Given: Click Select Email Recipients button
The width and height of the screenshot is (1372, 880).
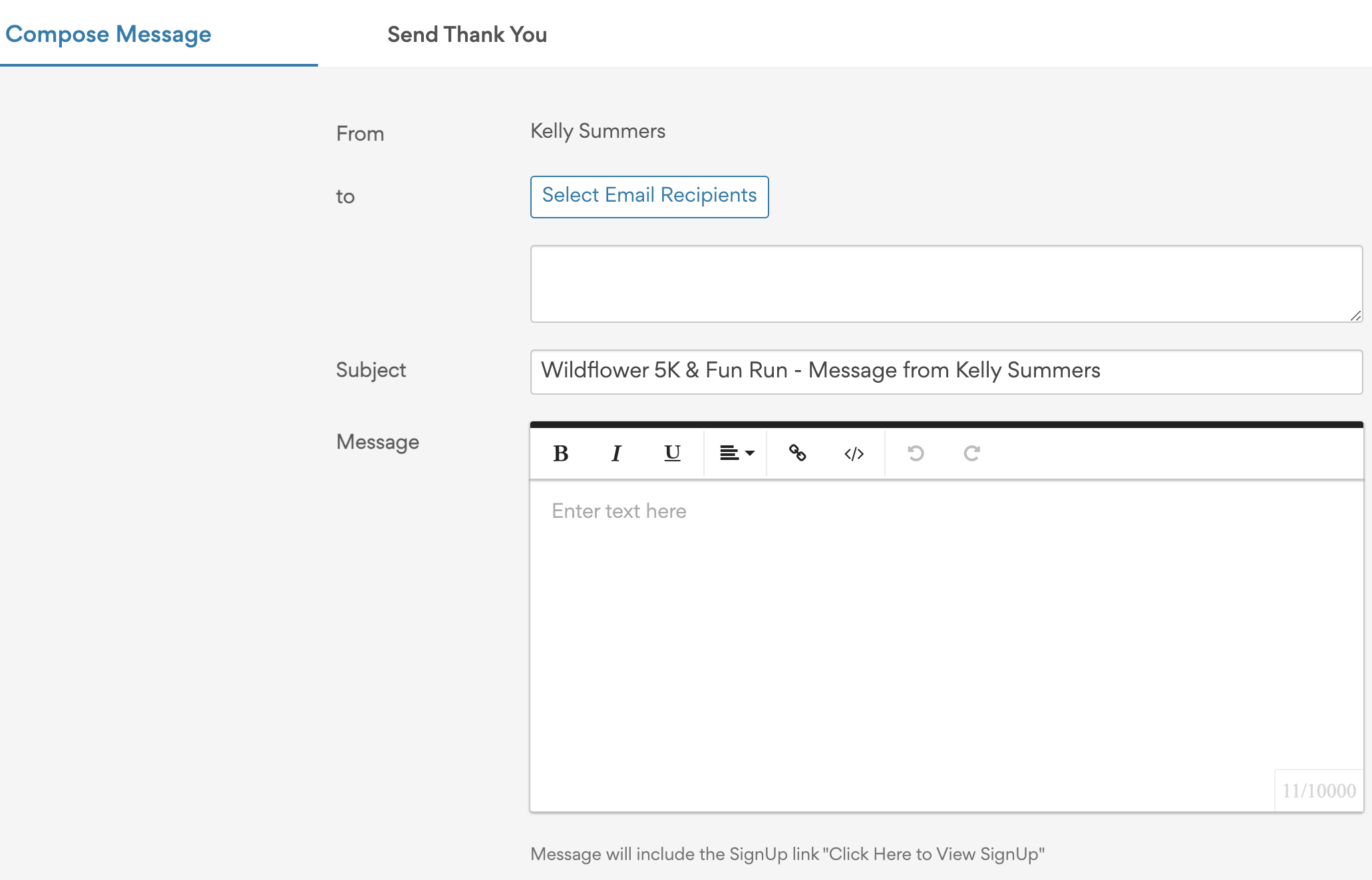Looking at the screenshot, I should coord(649,196).
